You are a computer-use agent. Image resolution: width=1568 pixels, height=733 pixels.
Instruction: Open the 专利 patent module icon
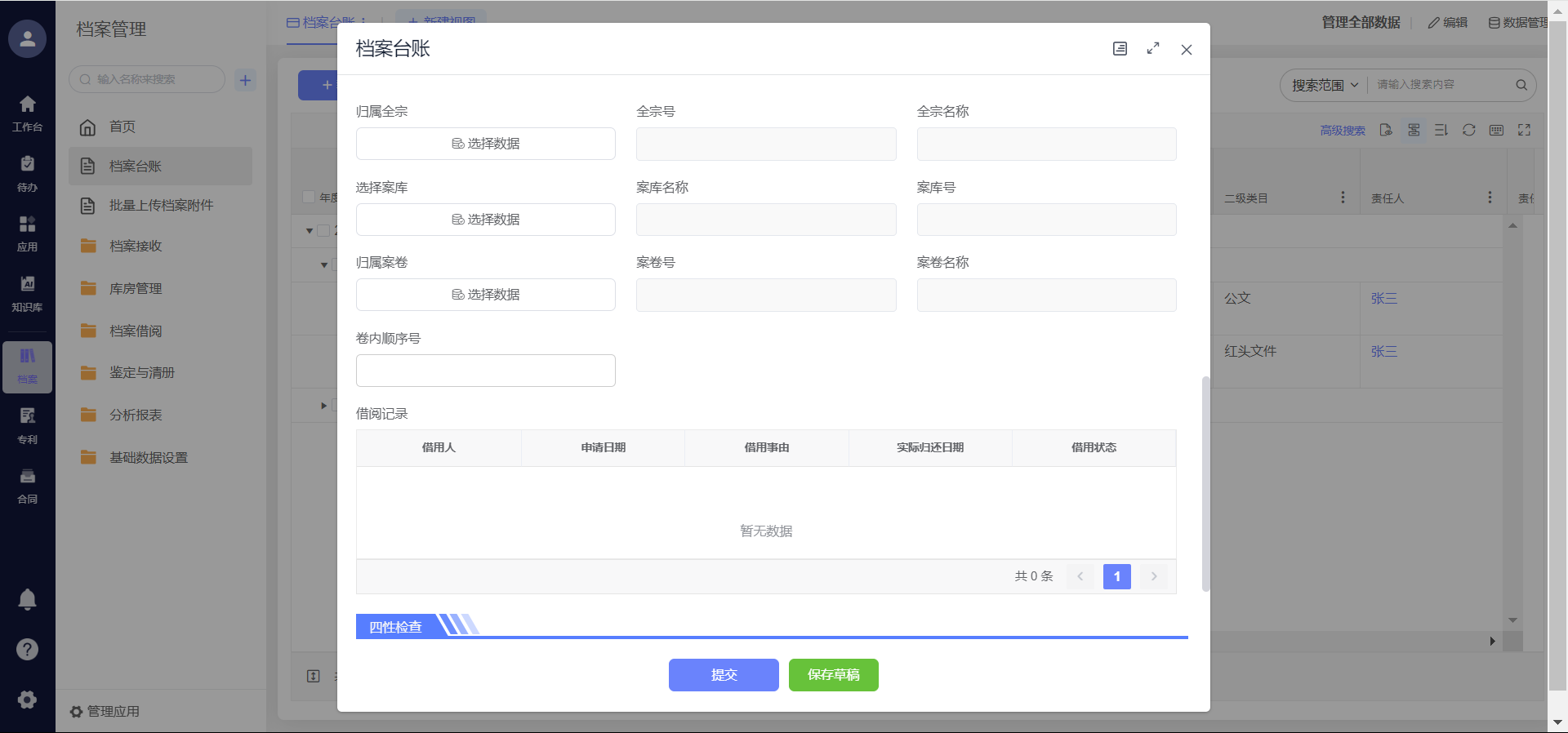tap(27, 425)
